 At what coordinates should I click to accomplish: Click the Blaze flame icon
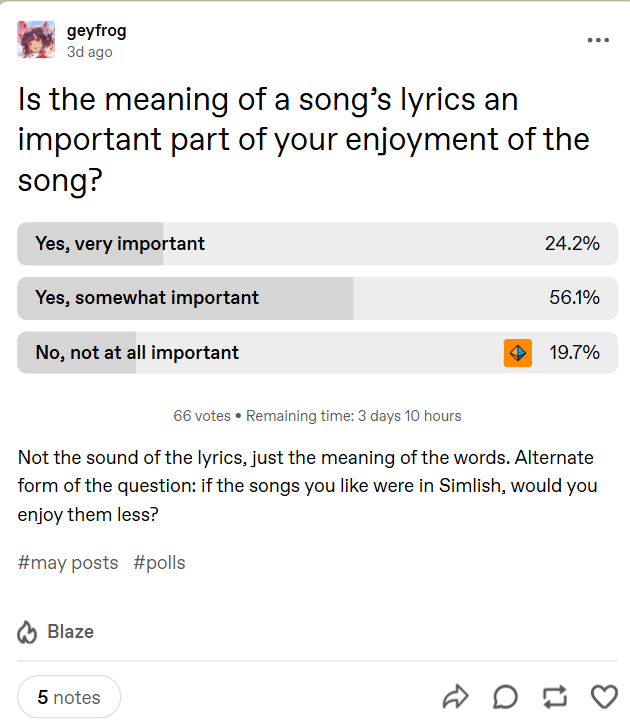click(27, 632)
